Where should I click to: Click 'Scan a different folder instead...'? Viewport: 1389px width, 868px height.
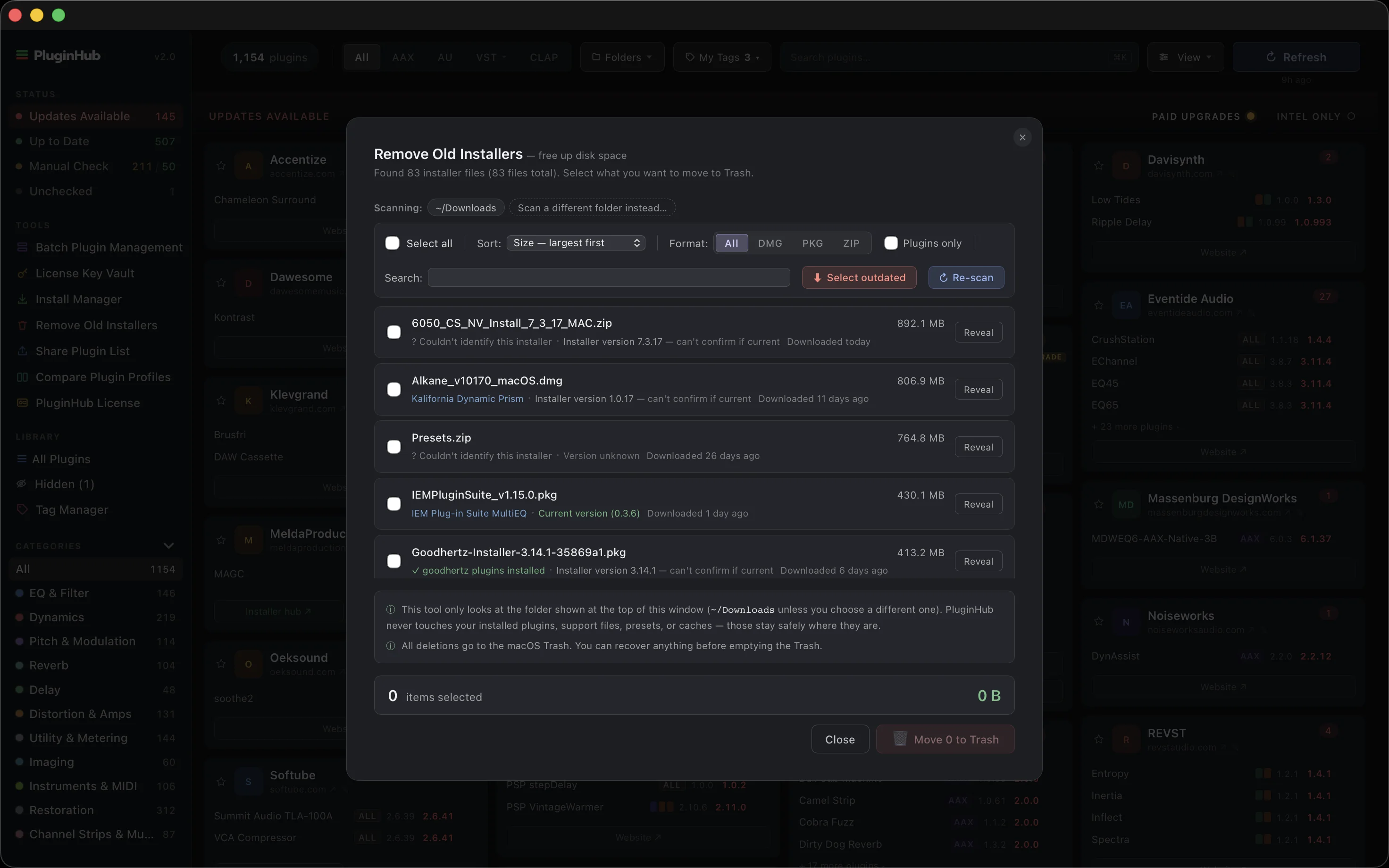click(592, 208)
